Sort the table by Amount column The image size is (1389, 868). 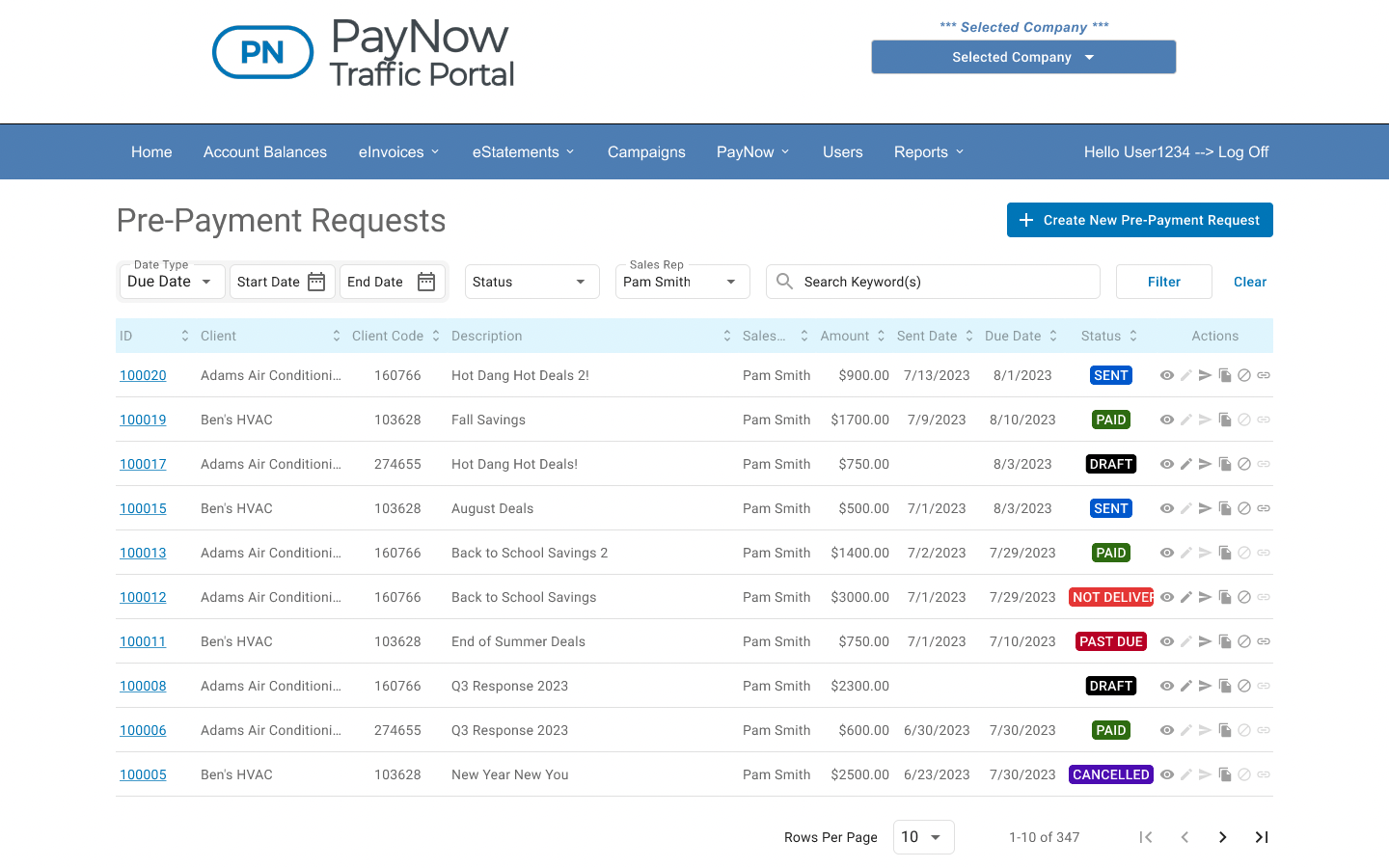point(881,336)
